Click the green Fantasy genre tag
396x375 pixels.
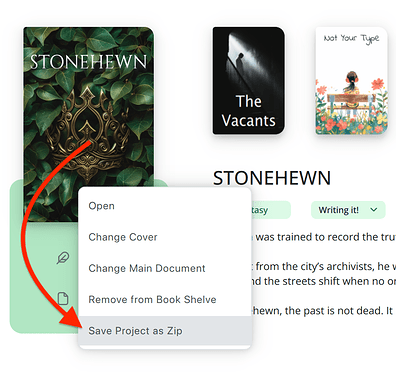[x=270, y=210]
